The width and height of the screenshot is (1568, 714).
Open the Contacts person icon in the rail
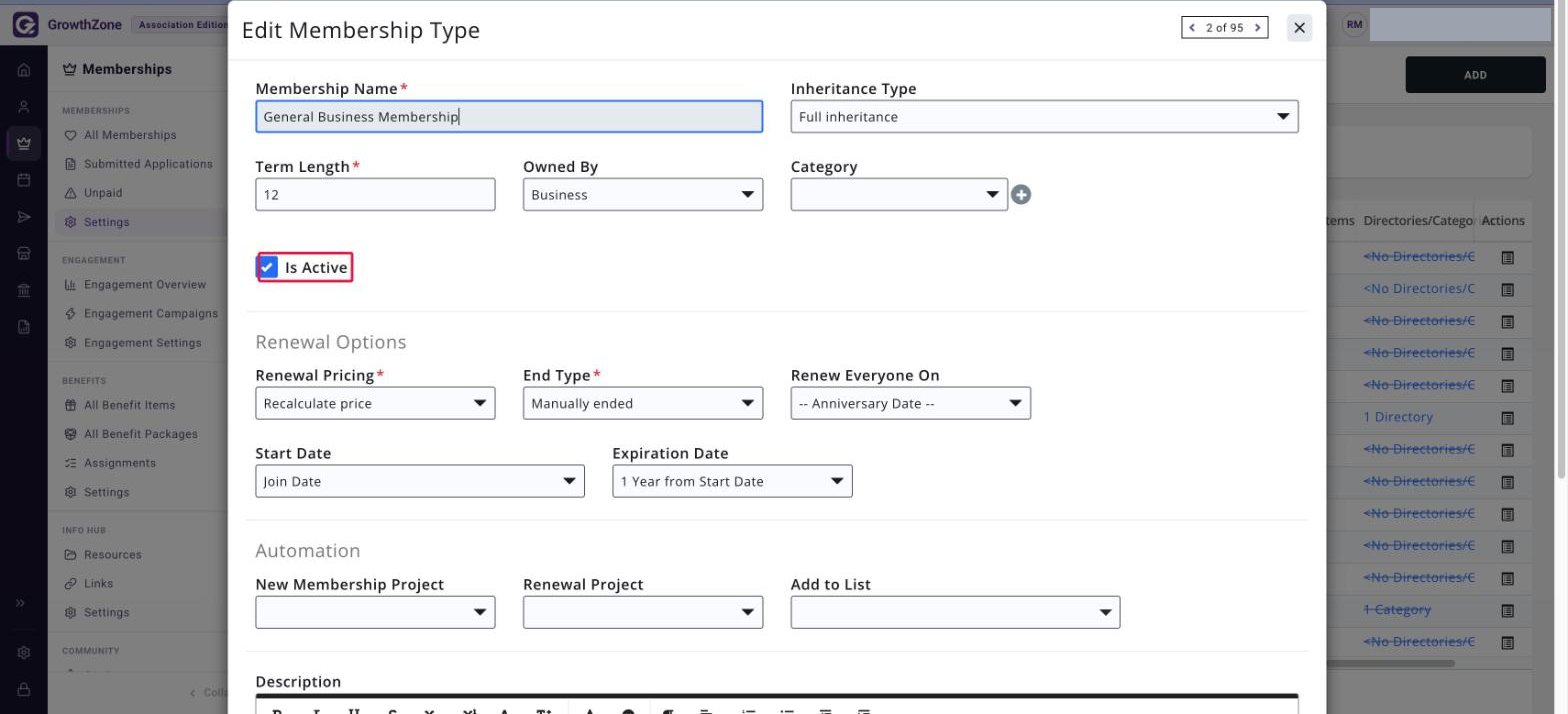coord(24,107)
